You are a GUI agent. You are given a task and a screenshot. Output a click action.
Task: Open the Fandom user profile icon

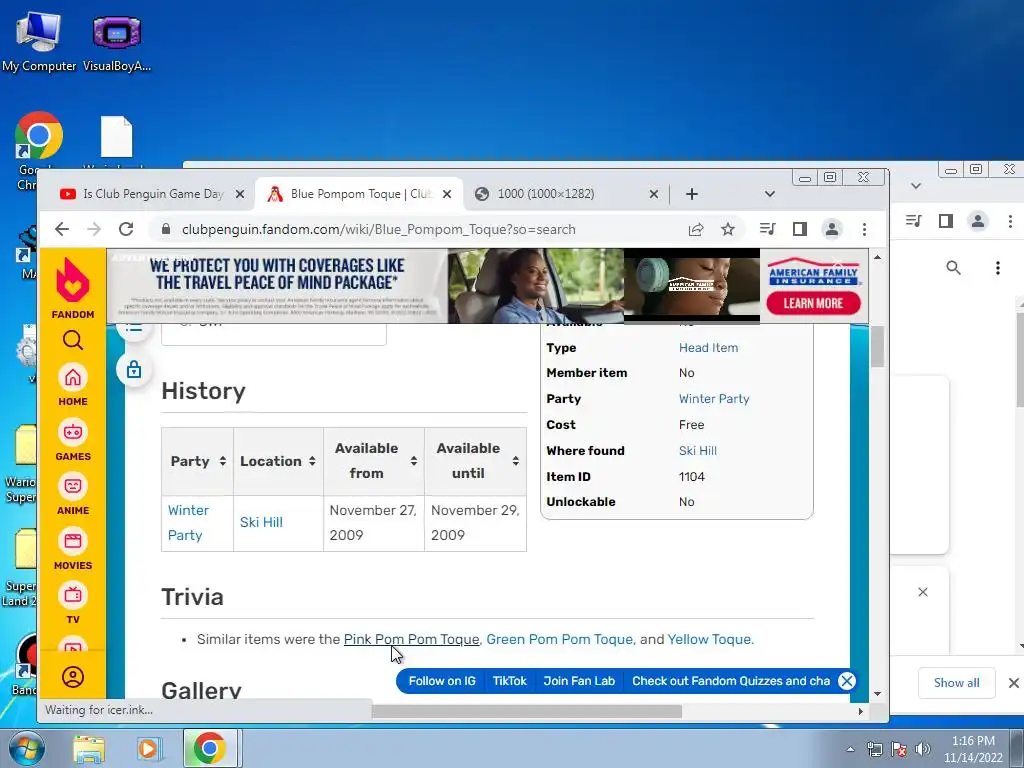pos(72,677)
